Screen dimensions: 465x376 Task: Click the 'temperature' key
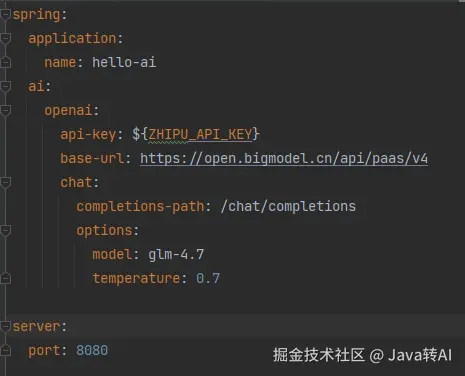click(136, 278)
